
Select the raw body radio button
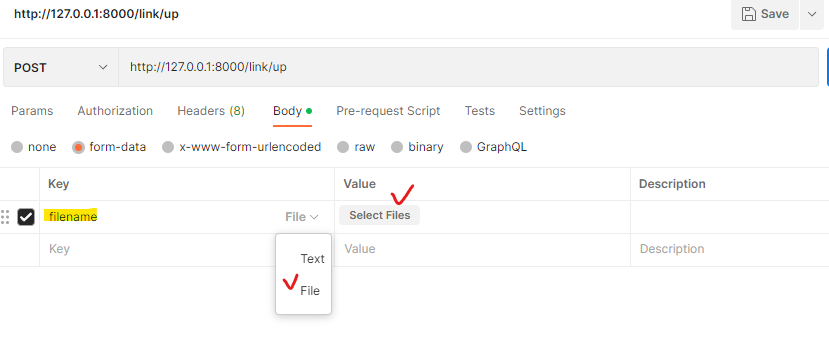pyautogui.click(x=343, y=147)
